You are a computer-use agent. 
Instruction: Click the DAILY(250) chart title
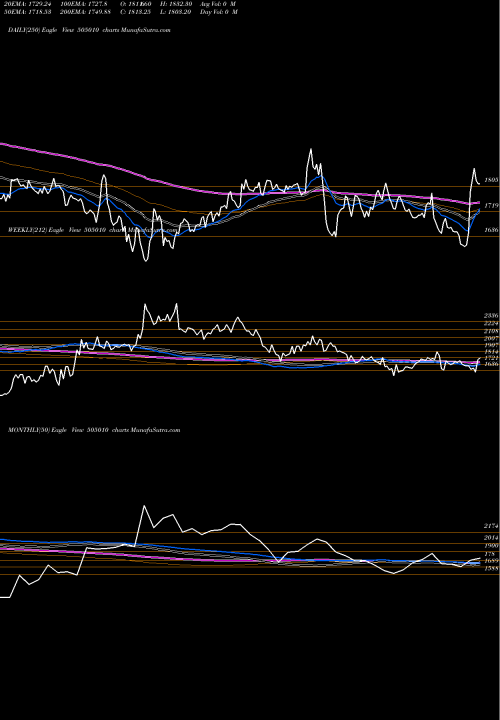pos(89,30)
